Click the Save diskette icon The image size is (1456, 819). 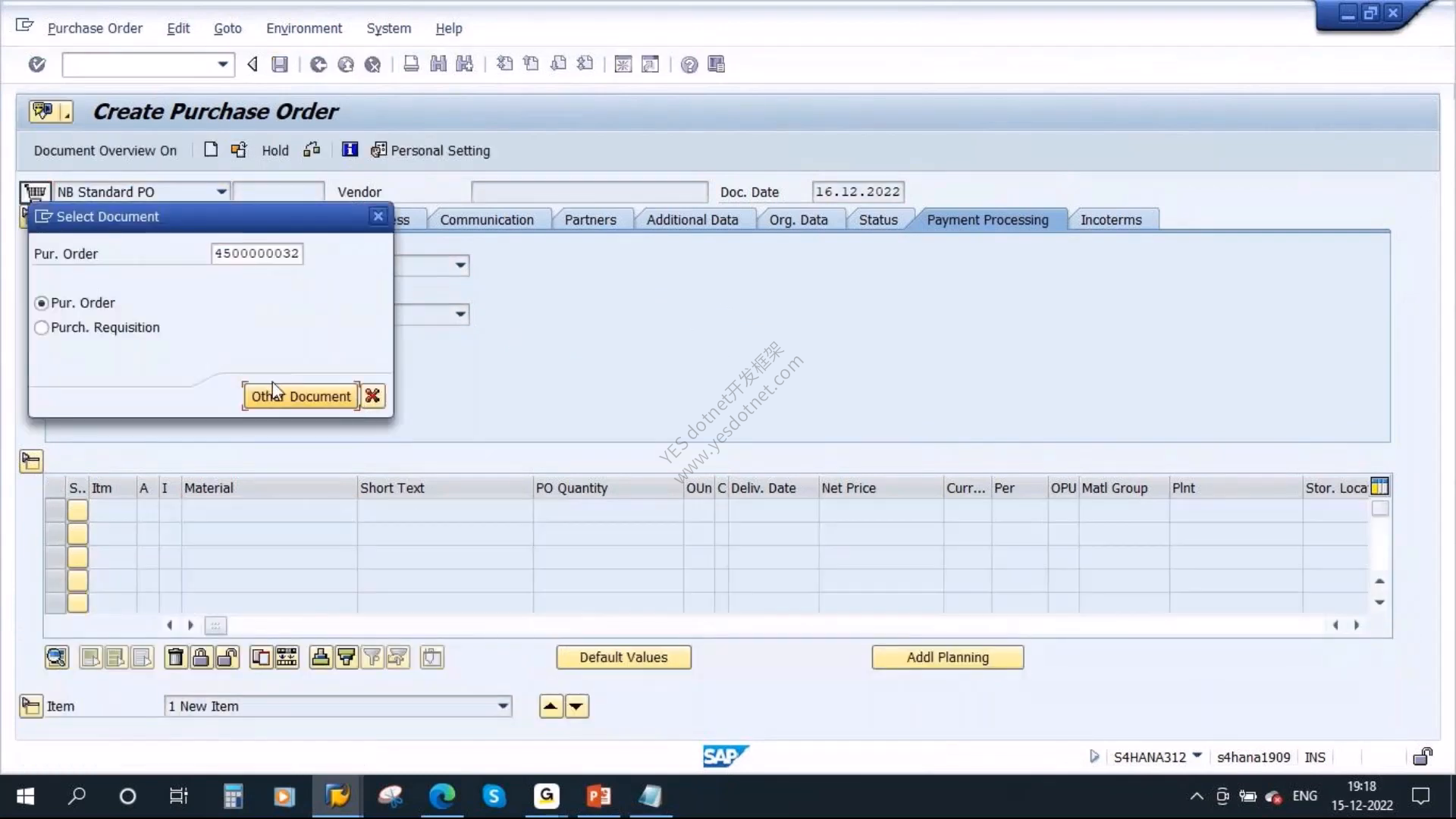[280, 64]
